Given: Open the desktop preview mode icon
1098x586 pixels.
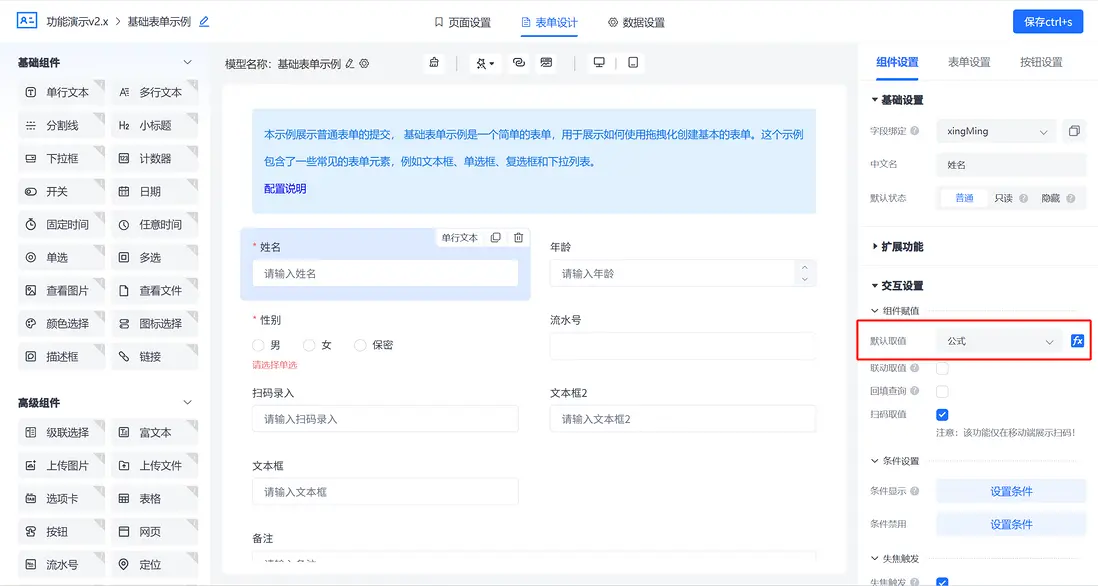Looking at the screenshot, I should [x=599, y=62].
